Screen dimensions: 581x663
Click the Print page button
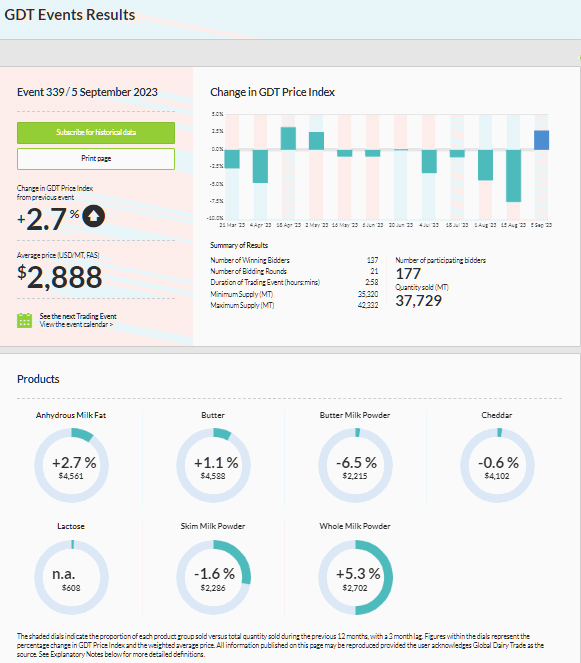click(x=96, y=159)
